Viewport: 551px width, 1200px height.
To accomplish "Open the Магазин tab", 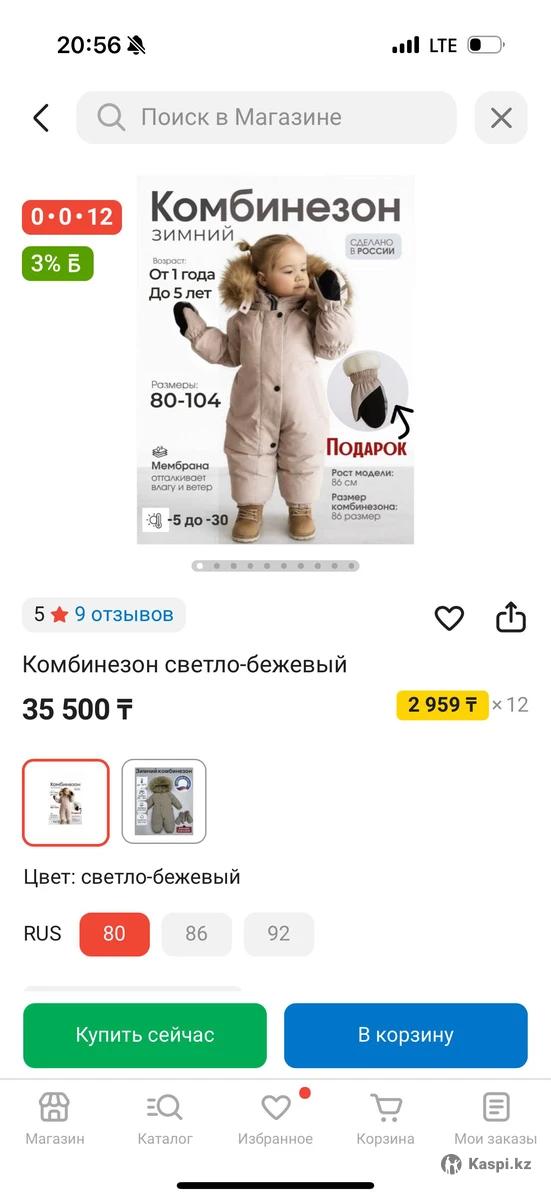I will 55,1119.
